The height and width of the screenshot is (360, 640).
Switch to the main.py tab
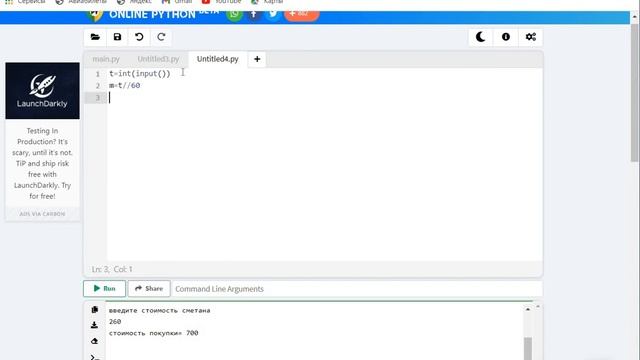[106, 59]
